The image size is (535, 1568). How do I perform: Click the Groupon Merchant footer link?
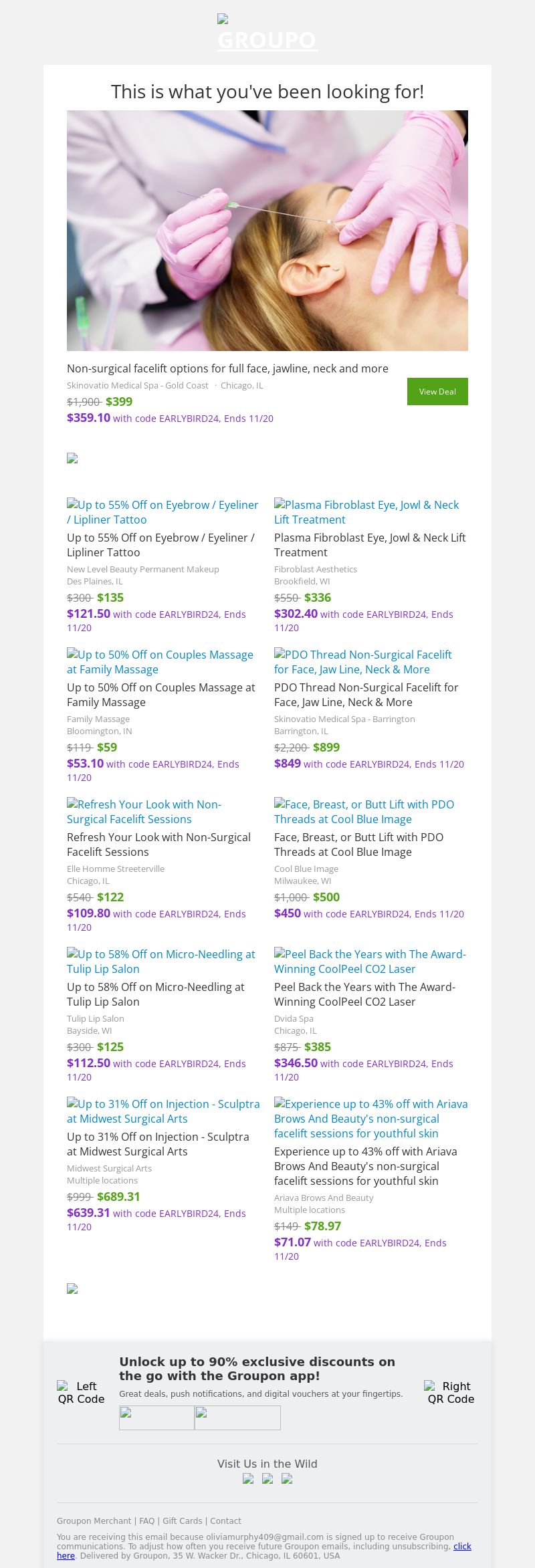click(x=94, y=1521)
